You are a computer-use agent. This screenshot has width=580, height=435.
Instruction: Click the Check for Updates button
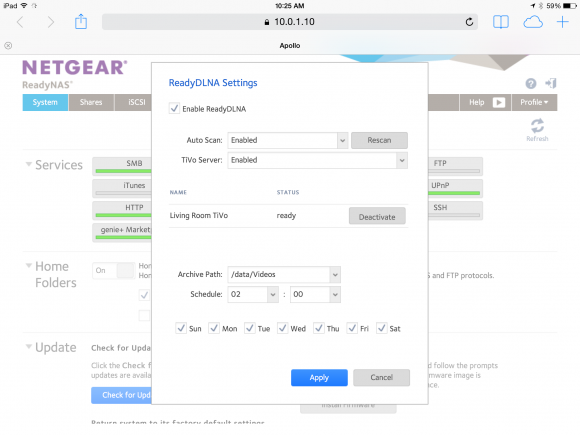click(122, 395)
